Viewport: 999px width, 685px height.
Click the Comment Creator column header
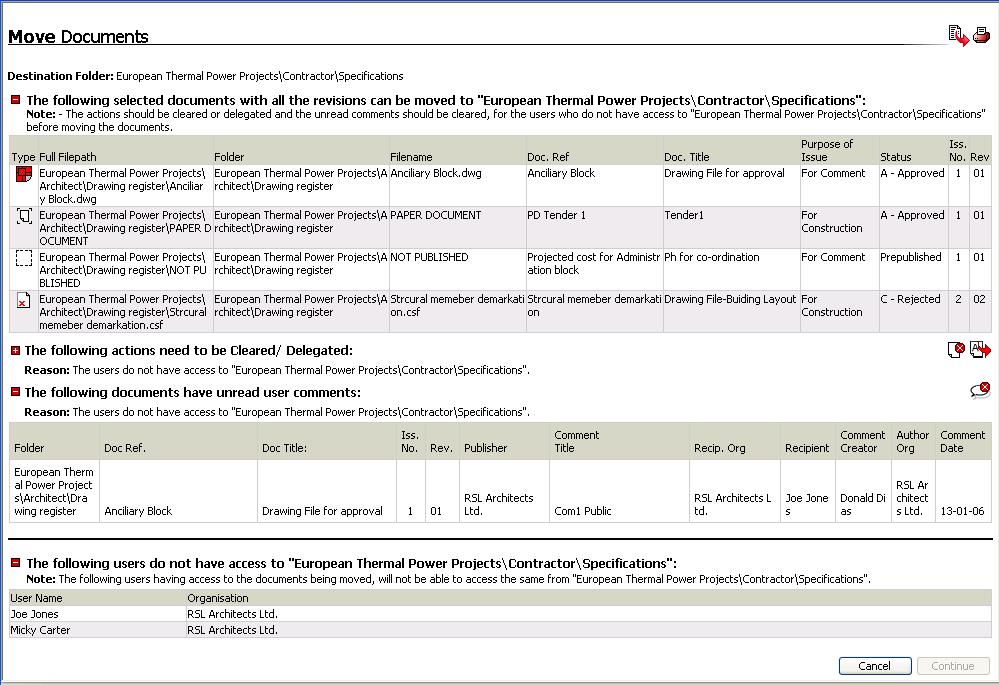coord(863,442)
